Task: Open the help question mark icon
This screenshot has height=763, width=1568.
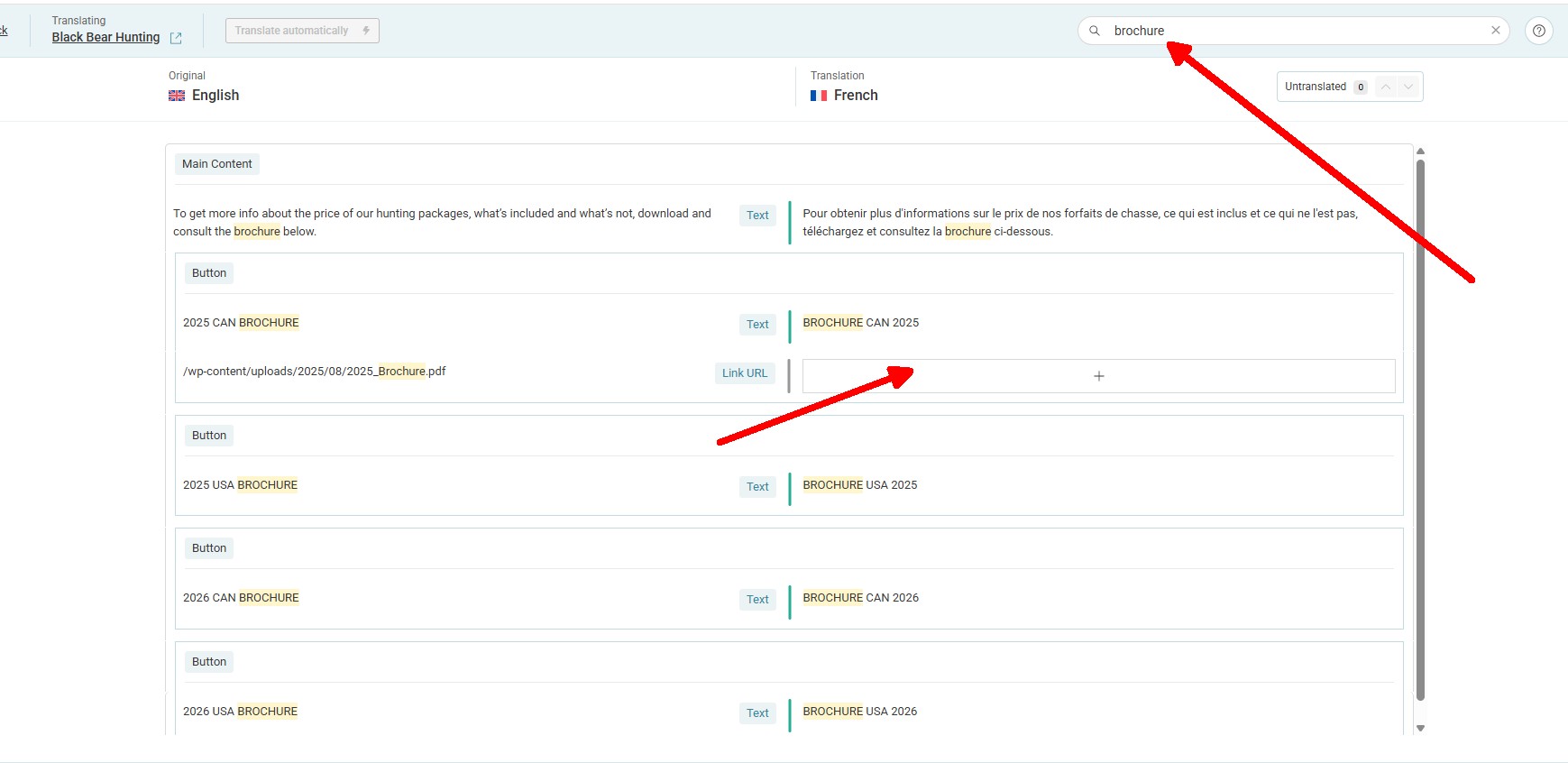Action: [1539, 31]
